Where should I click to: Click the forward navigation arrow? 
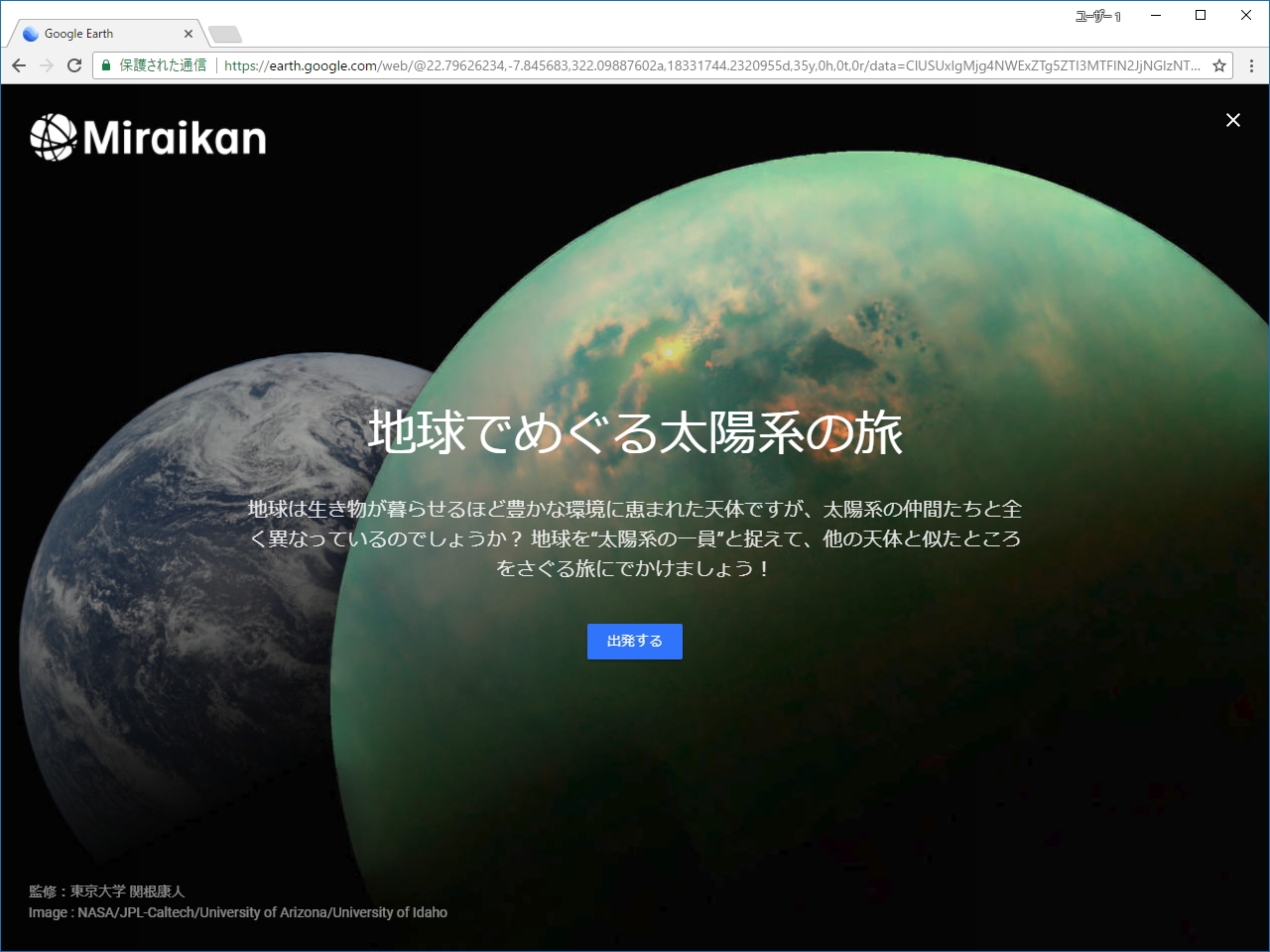coord(46,65)
